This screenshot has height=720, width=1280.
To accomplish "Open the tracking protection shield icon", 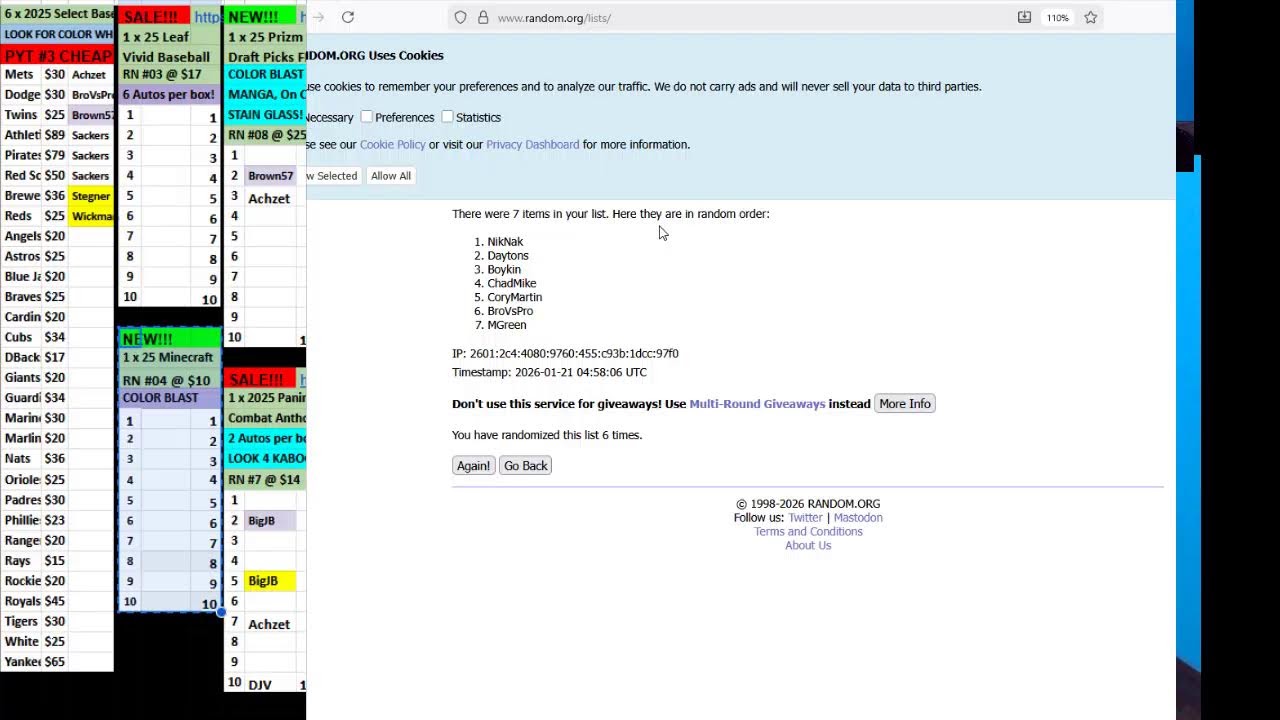I will coord(460,17).
